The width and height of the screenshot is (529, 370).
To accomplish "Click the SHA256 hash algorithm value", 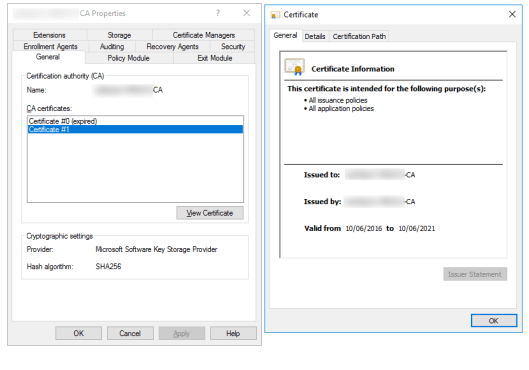I will 108,266.
